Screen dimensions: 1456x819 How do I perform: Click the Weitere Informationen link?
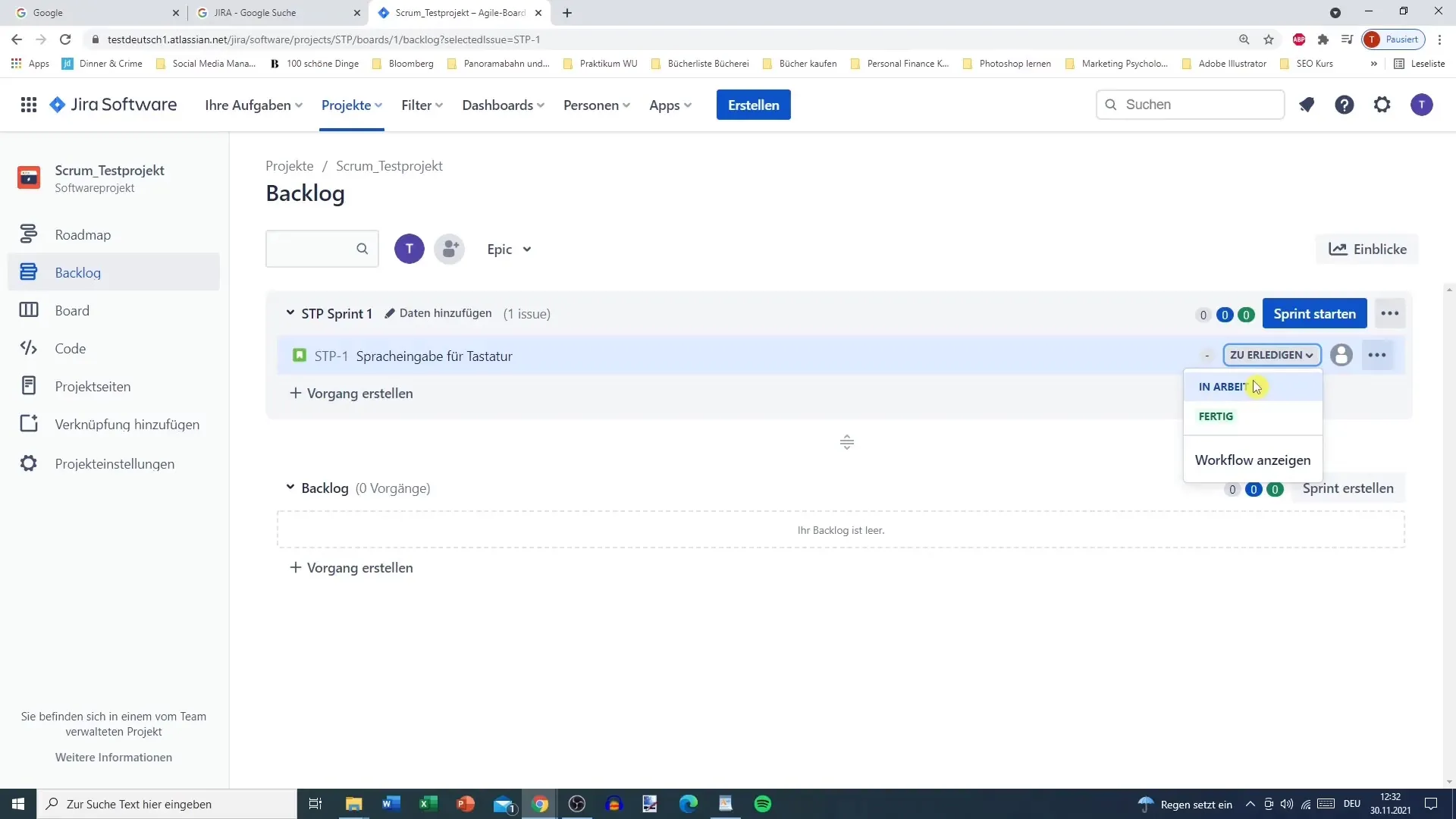point(114,757)
